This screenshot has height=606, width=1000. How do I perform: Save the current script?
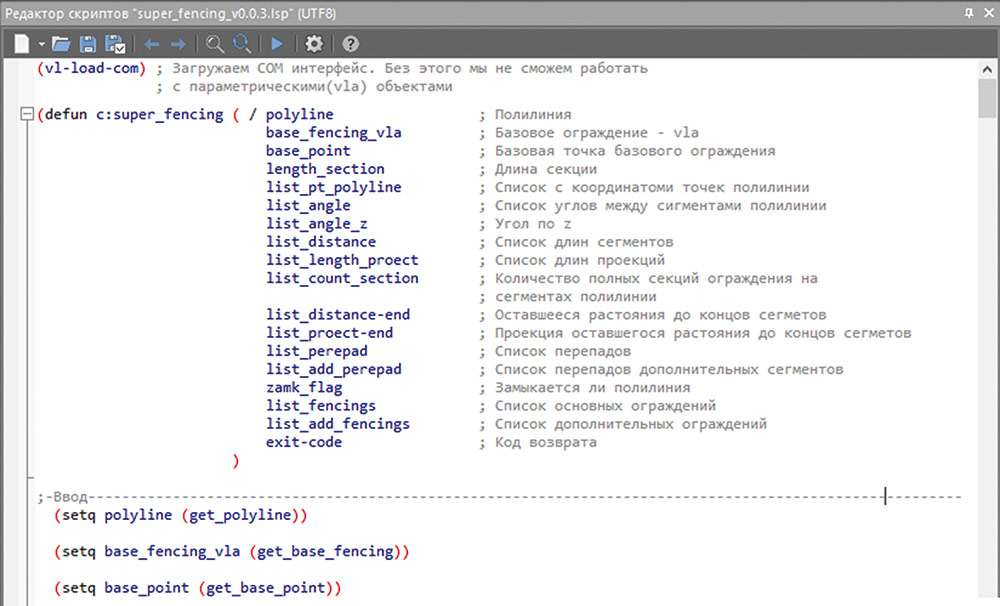click(x=87, y=43)
